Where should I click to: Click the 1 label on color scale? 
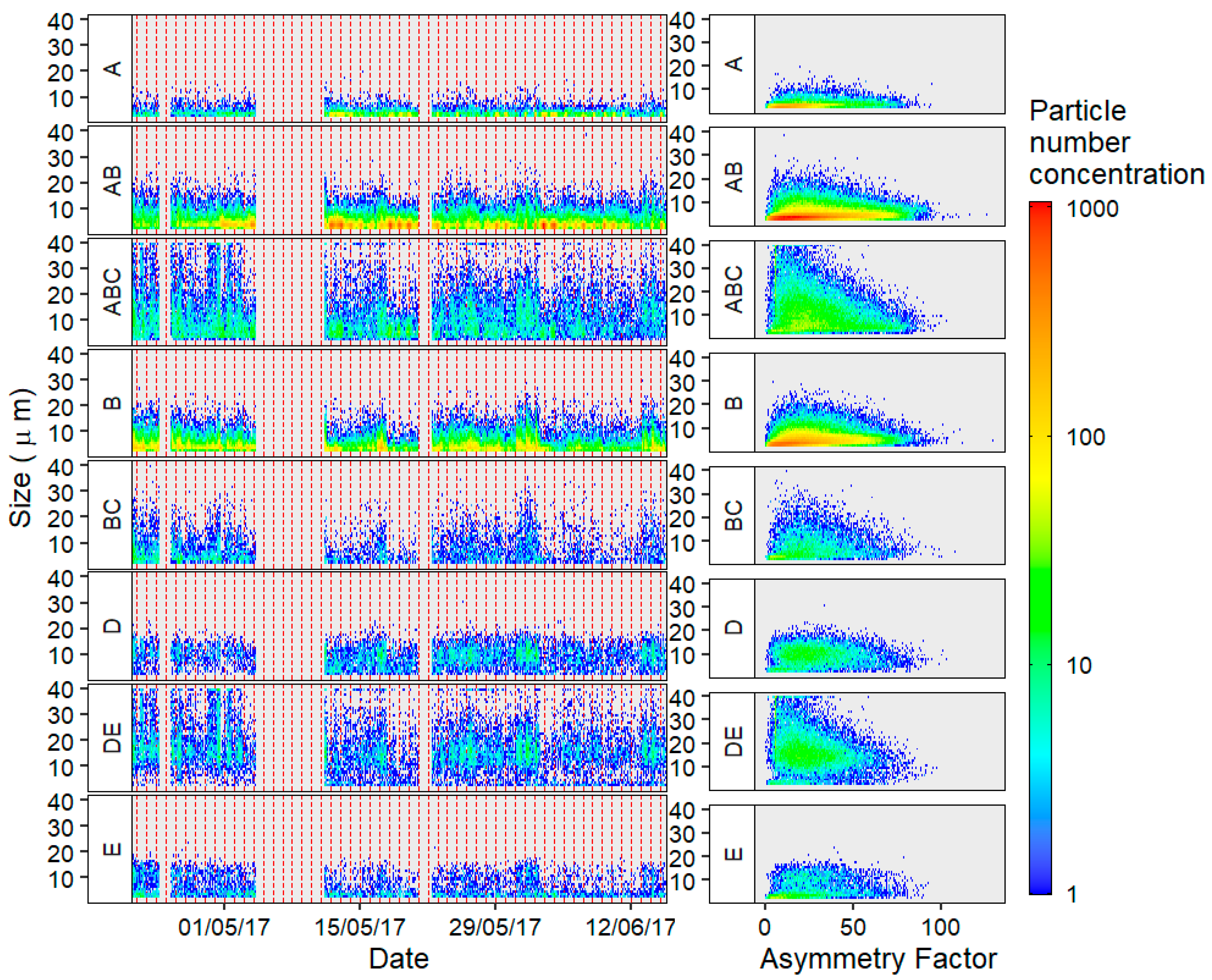(x=1072, y=894)
